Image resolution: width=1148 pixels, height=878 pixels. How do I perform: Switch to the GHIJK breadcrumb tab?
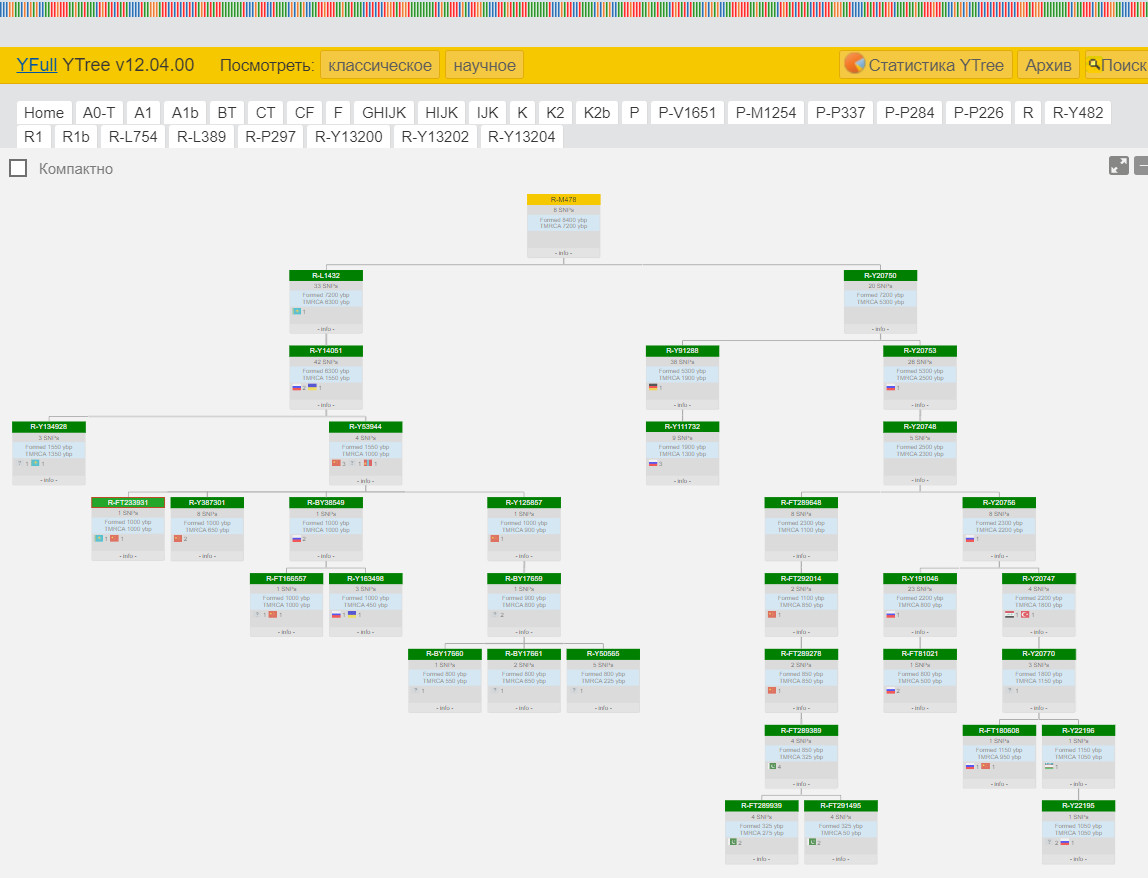384,112
